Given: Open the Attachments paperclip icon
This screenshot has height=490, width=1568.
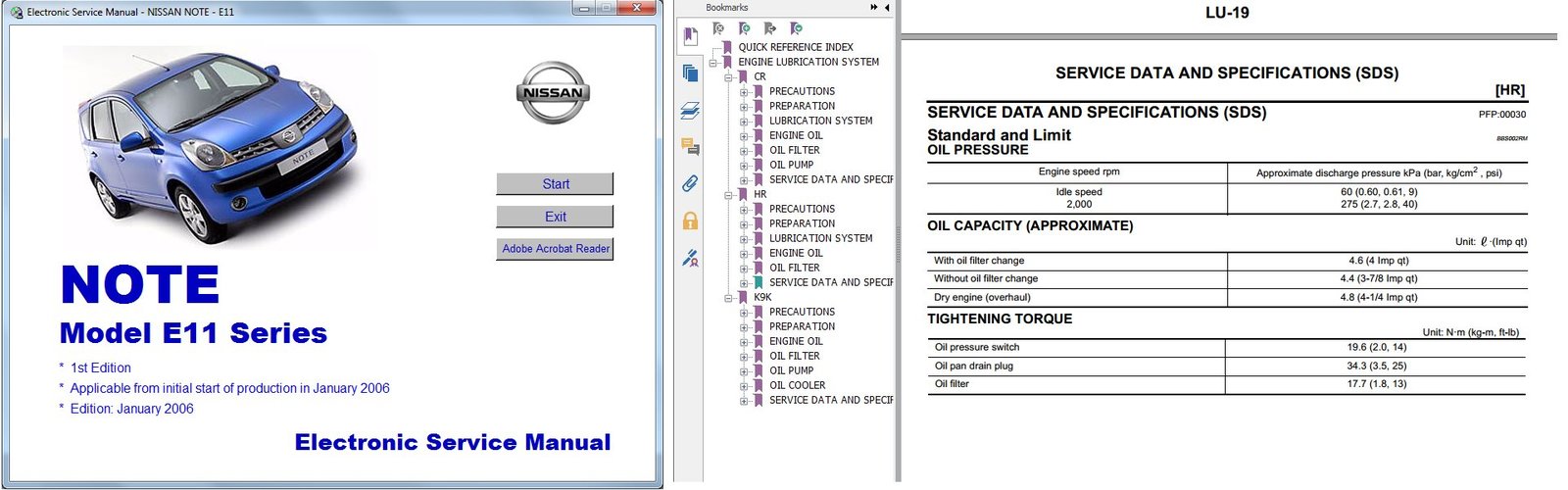Looking at the screenshot, I should pos(690,183).
